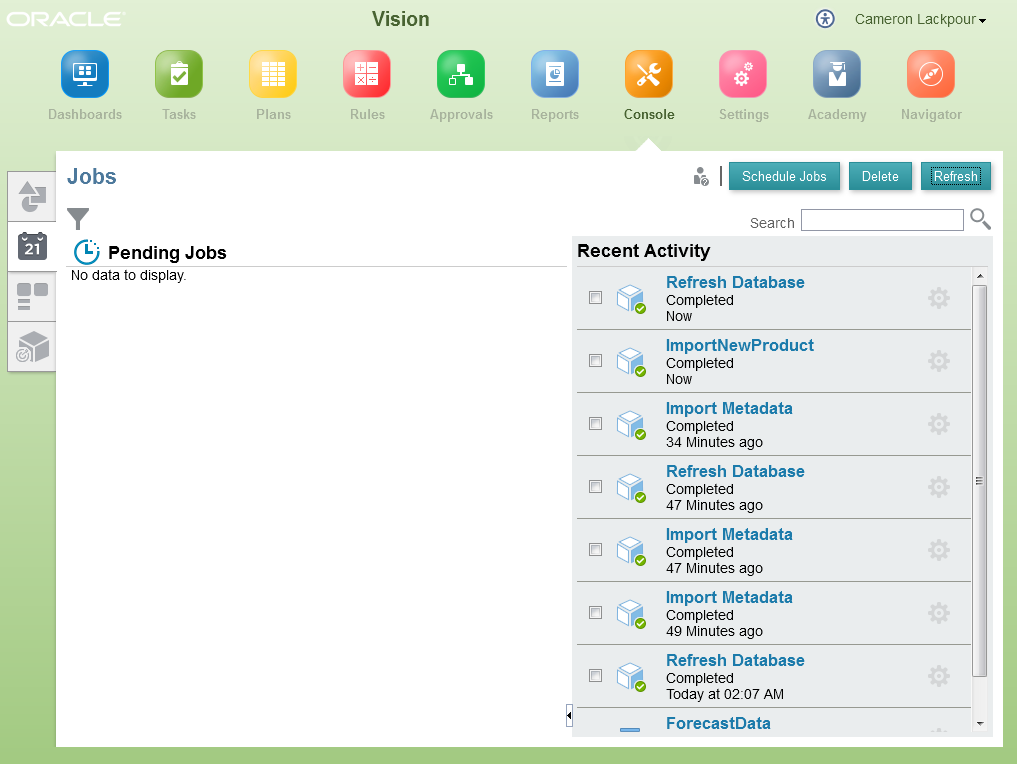Click scrollbar down arrow in Recent Activity
Image resolution: width=1017 pixels, height=764 pixels.
[x=980, y=723]
